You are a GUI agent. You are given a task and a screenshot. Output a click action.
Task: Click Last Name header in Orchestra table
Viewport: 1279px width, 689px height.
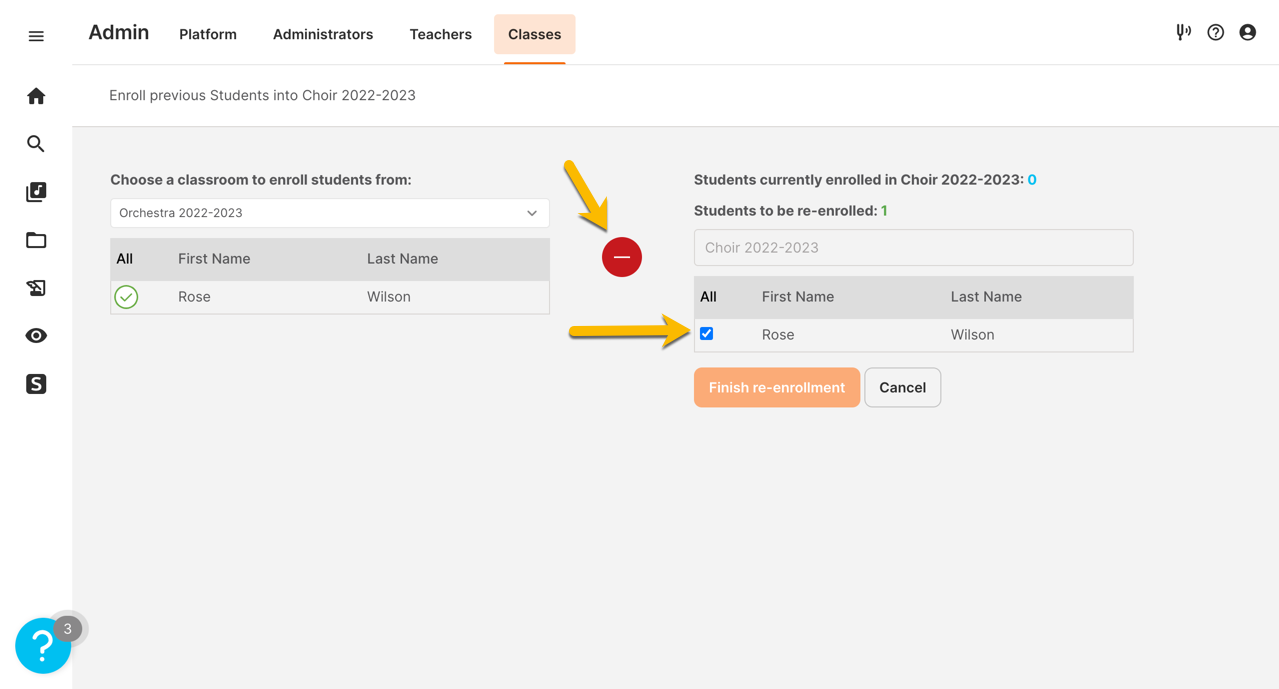pyautogui.click(x=402, y=259)
